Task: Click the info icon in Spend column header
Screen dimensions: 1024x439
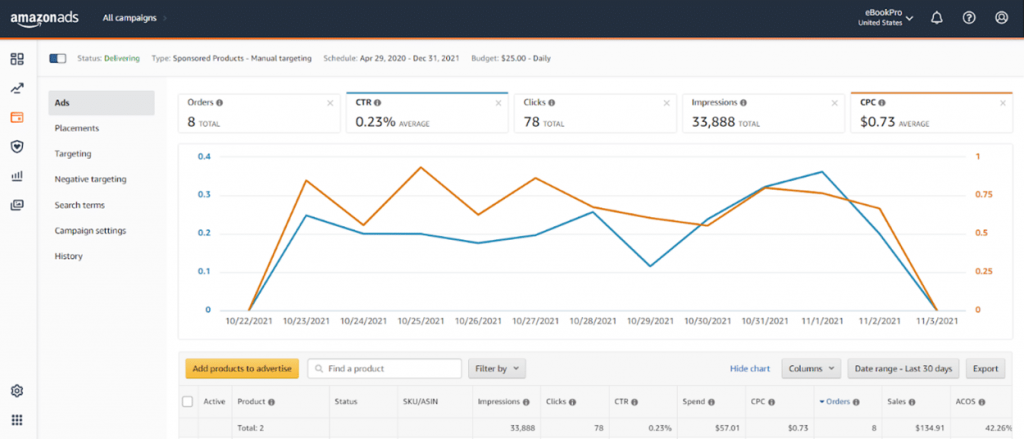Action: (x=711, y=402)
